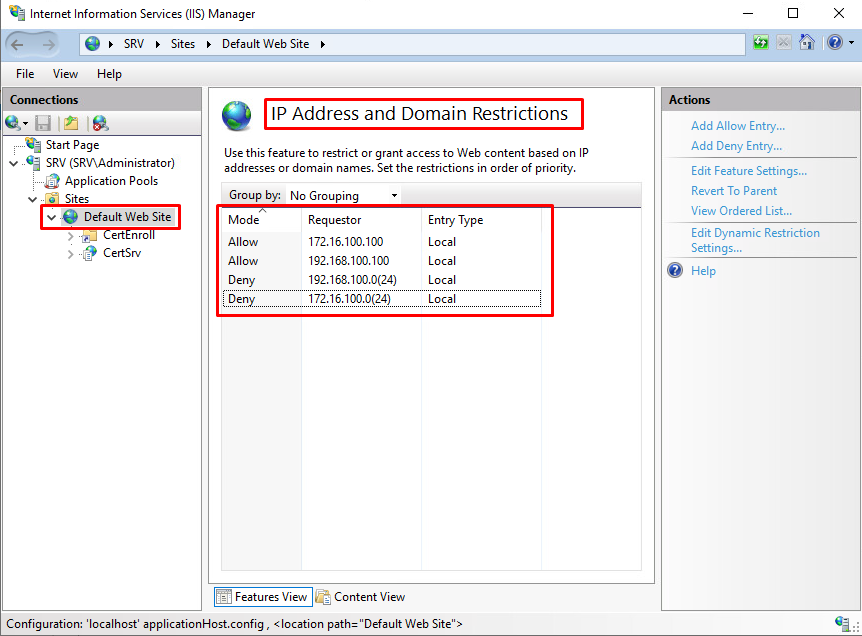Open the Help menu
862x636 pixels.
(109, 74)
